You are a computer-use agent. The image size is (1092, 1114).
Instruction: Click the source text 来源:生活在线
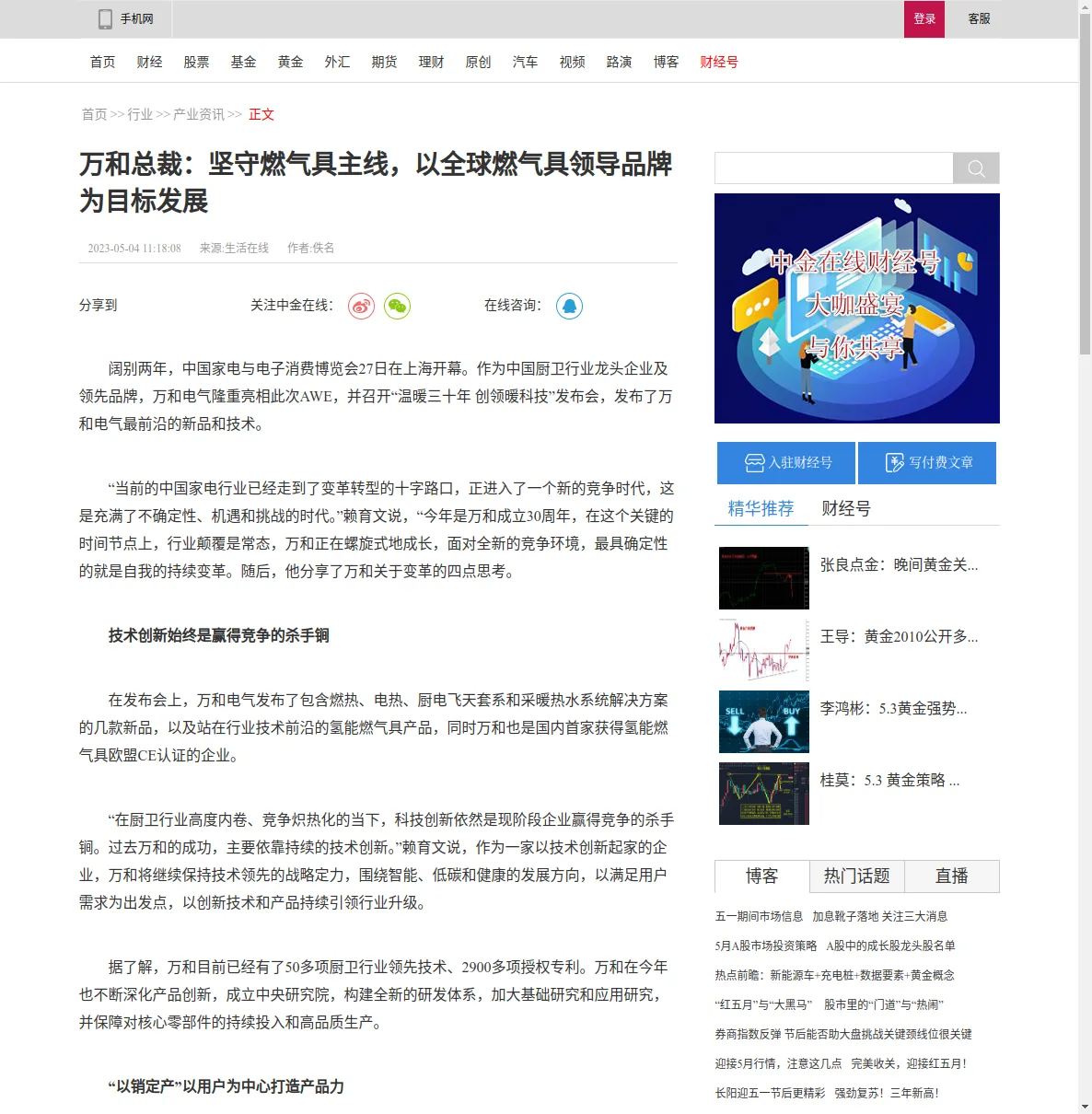[235, 248]
